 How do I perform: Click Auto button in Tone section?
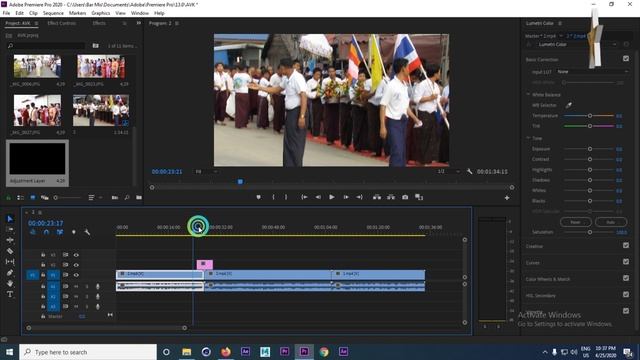(x=611, y=222)
